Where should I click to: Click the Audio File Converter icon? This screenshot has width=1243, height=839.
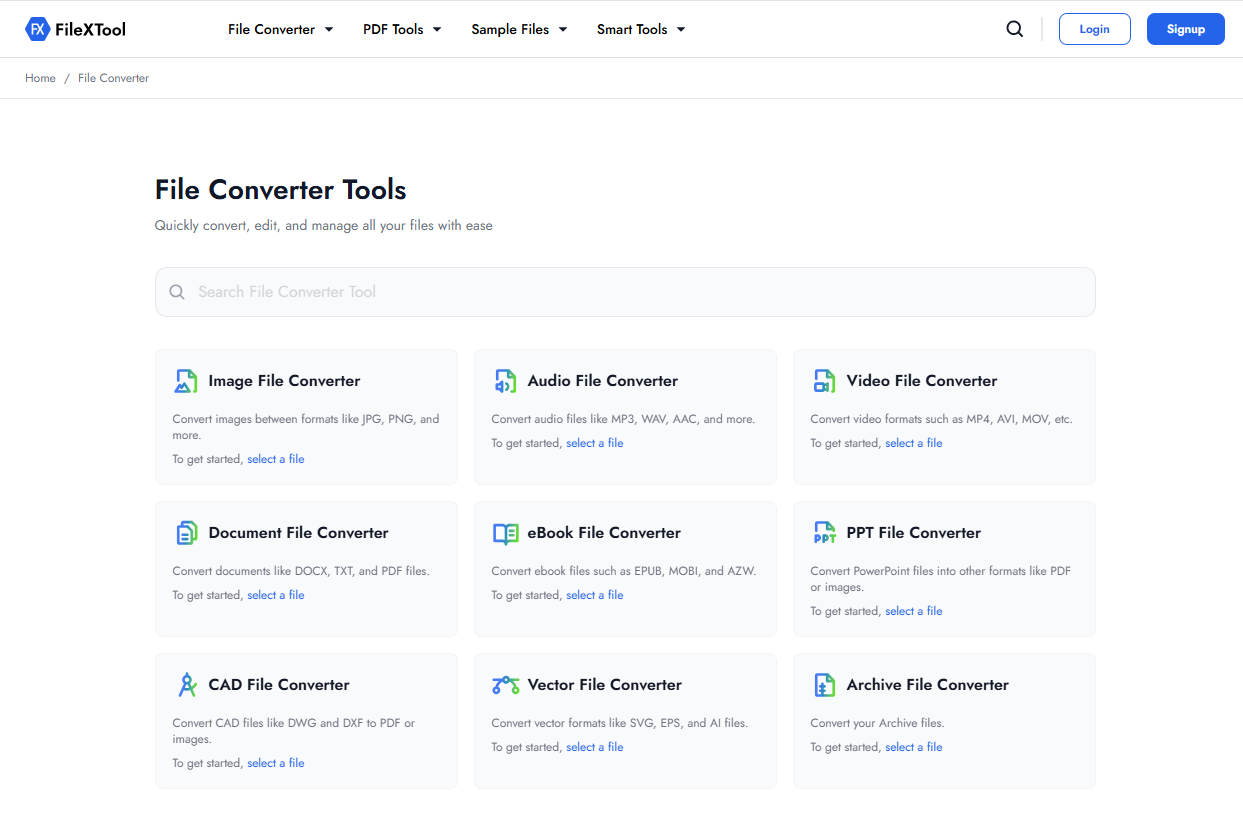[505, 381]
